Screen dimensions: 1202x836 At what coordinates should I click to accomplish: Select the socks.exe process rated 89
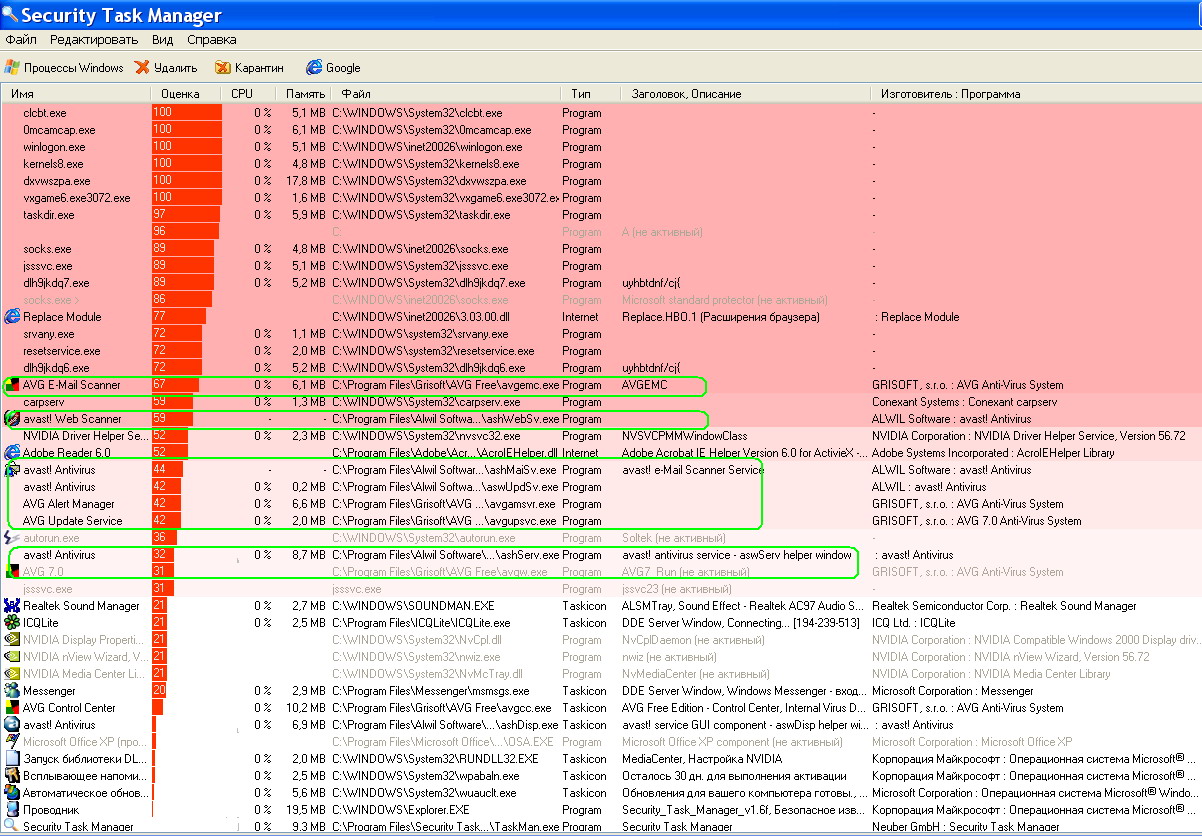(x=601, y=249)
